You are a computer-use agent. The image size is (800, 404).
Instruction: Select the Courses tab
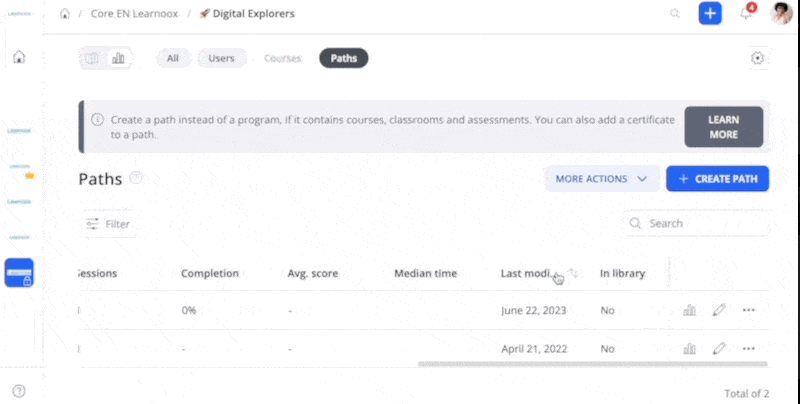pos(283,58)
